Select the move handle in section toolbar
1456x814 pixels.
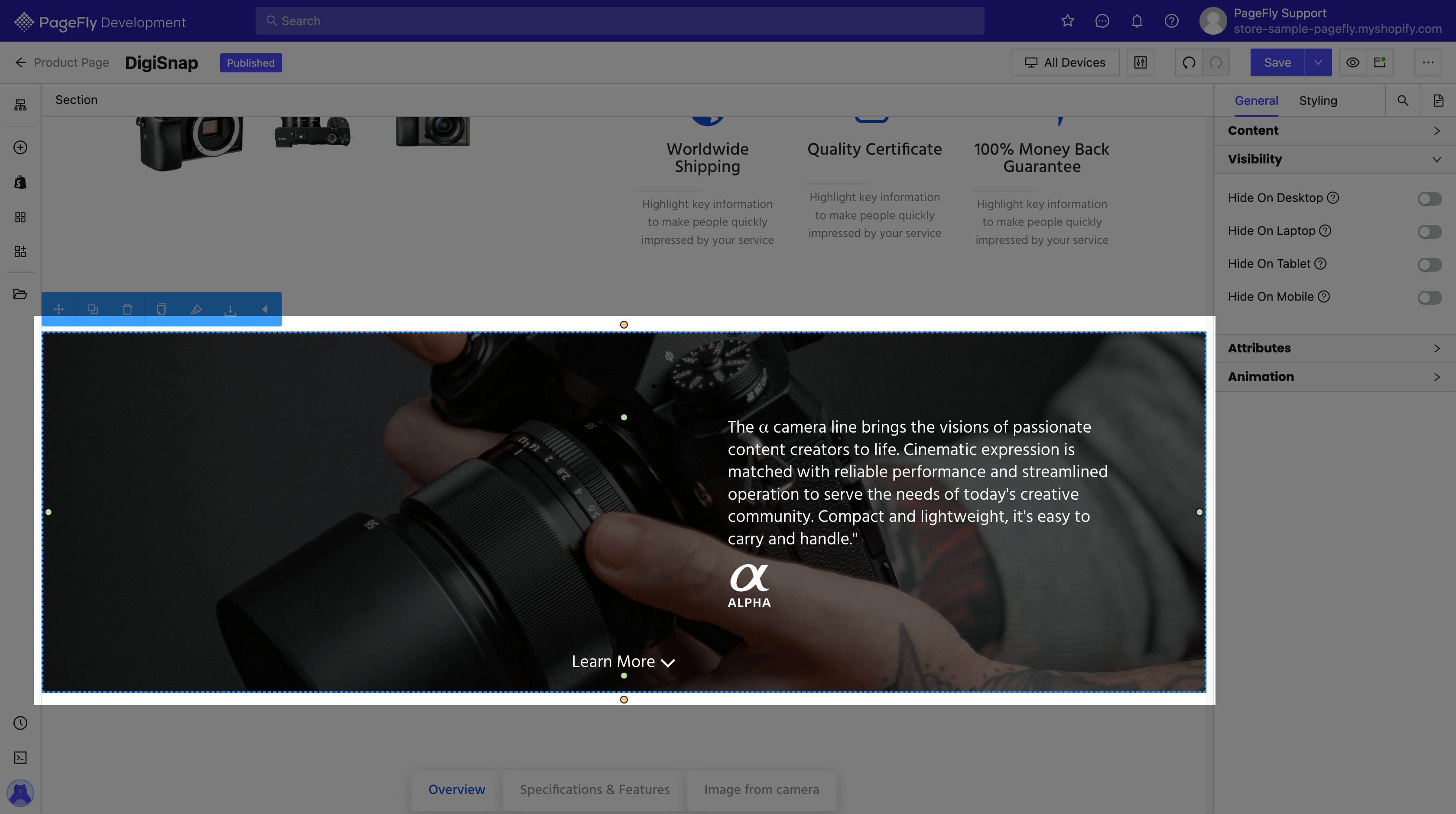point(59,309)
